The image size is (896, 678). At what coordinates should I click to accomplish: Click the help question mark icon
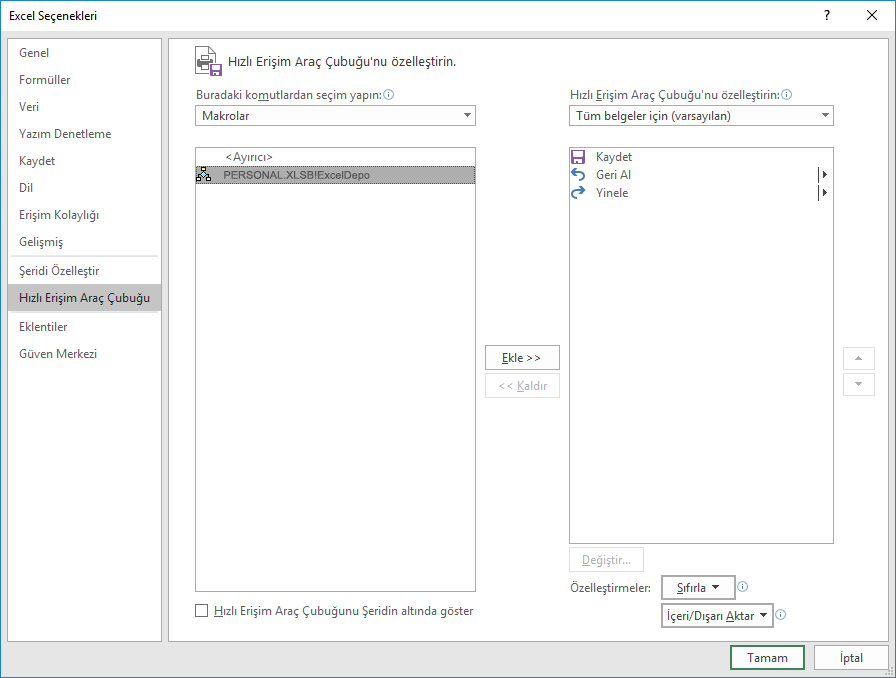tap(826, 15)
